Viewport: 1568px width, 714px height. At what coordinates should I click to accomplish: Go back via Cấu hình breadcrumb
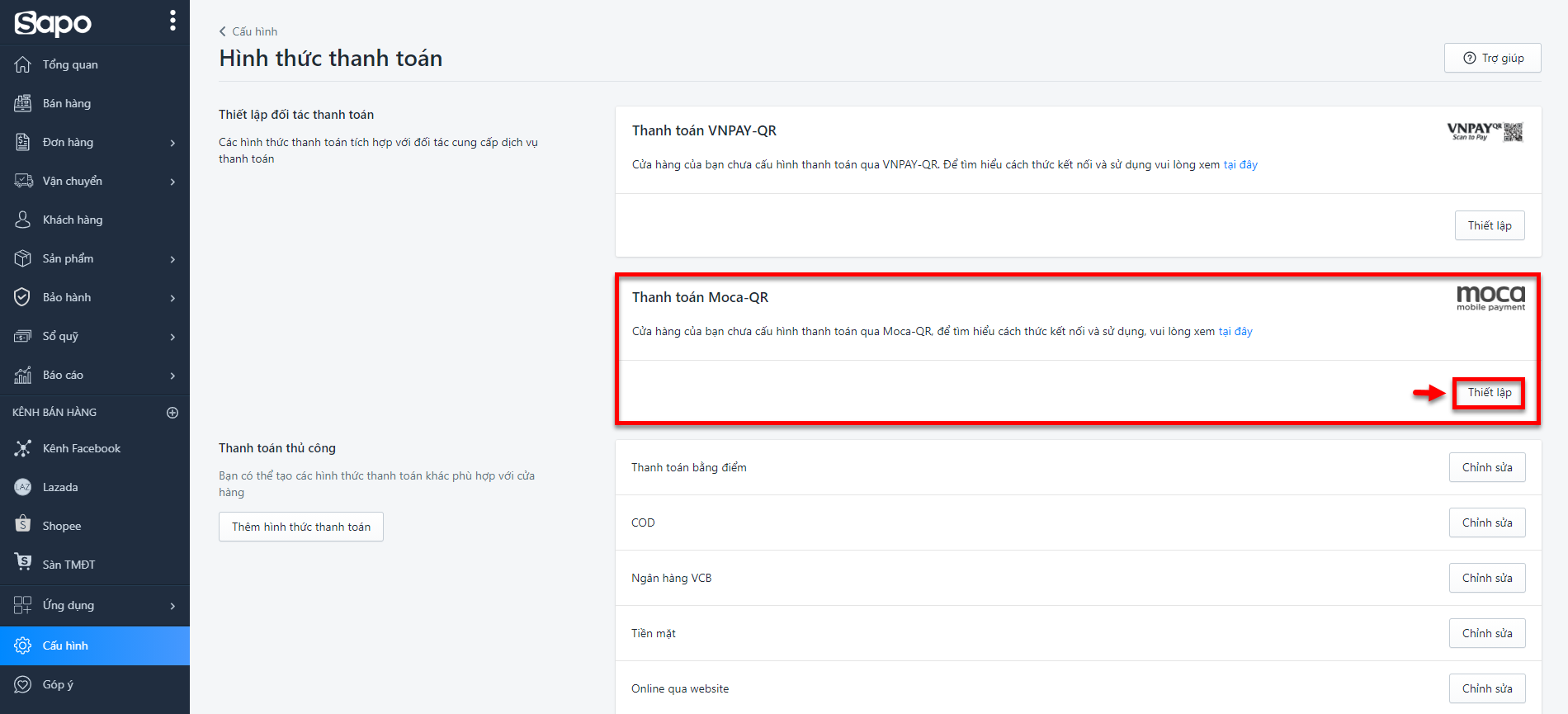[x=248, y=31]
